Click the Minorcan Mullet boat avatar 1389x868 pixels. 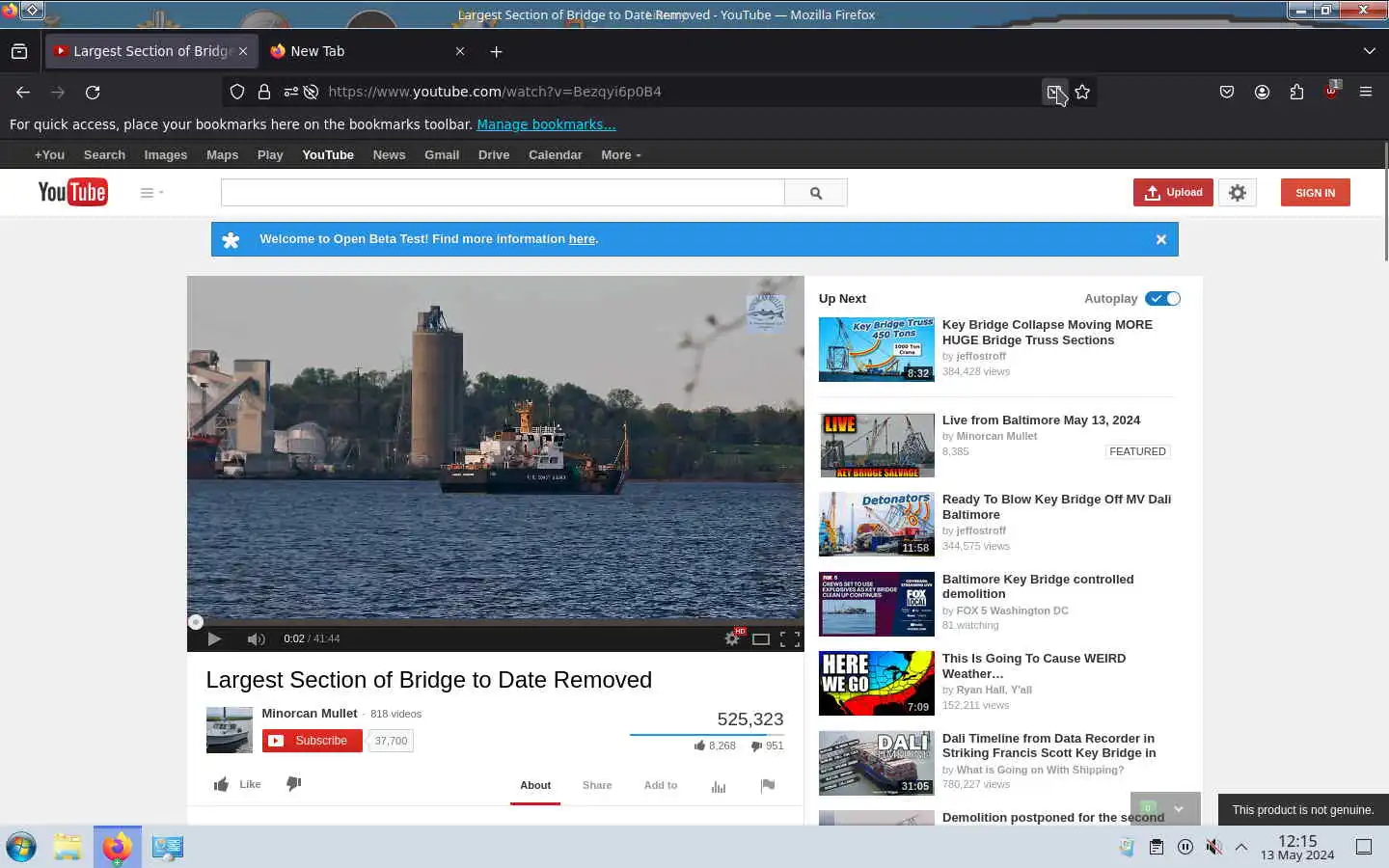coord(230,730)
